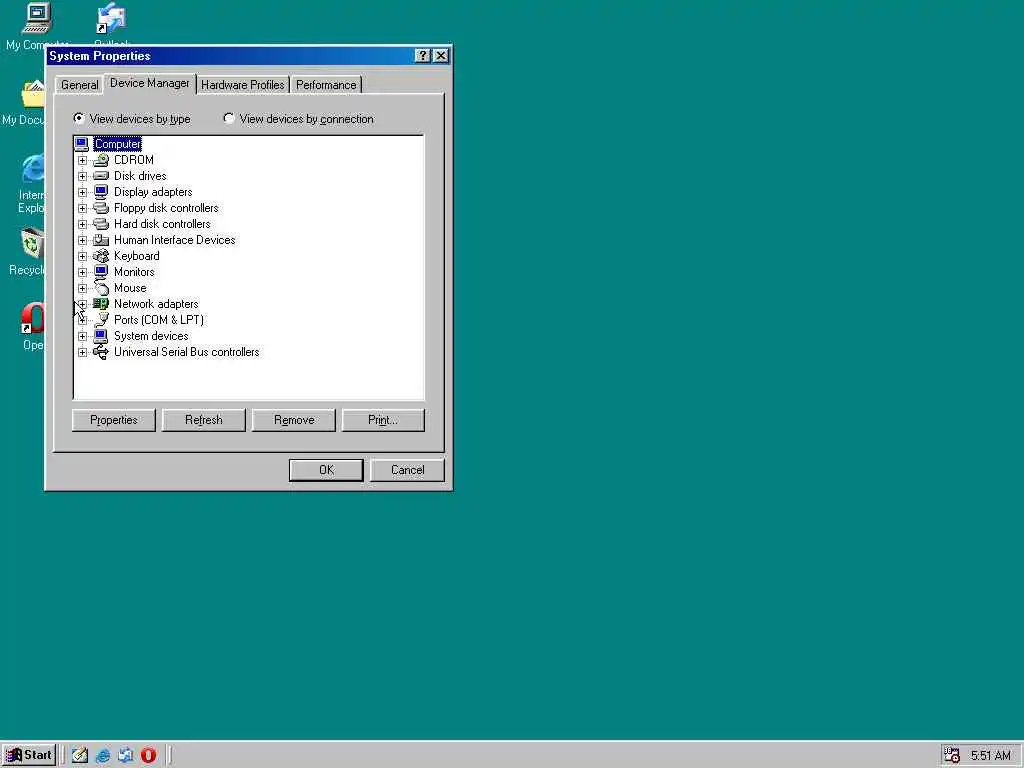This screenshot has width=1024, height=768.
Task: Launch Internet Explorer from Quick Launch
Action: pos(103,756)
